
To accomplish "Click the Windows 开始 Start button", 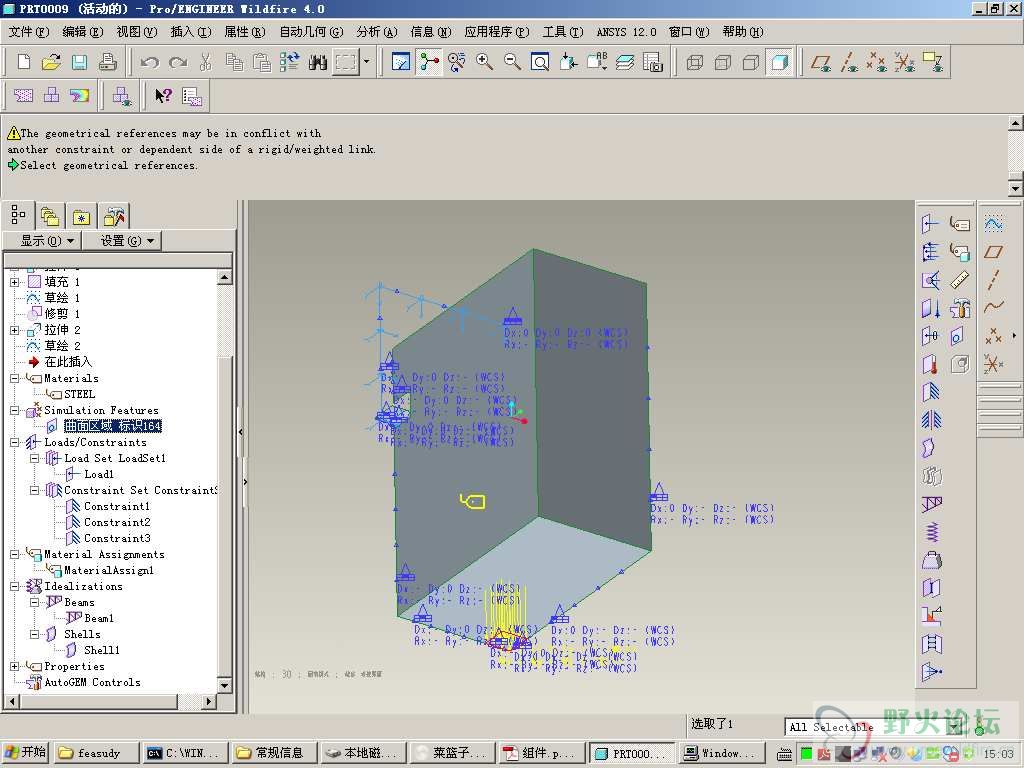I will point(25,753).
